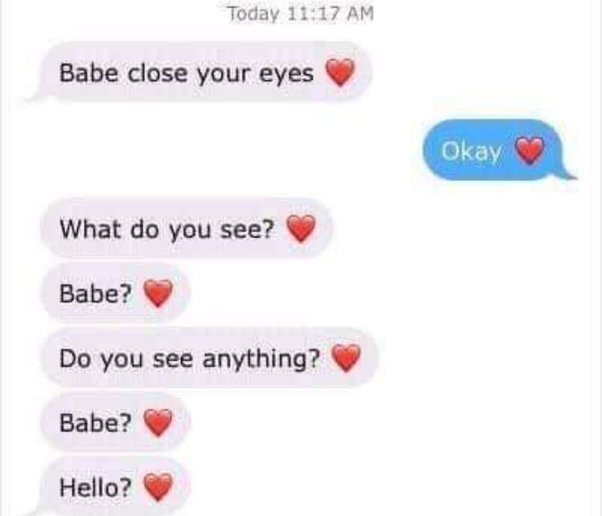Click the heart after the Babe? following 'What do you see?'
602x516 pixels.
point(158,293)
